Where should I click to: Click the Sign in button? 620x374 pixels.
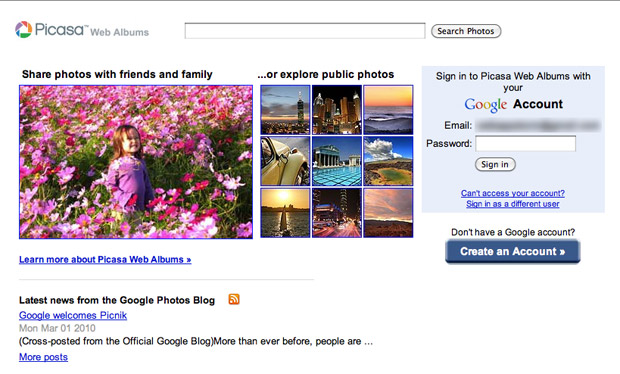point(495,164)
